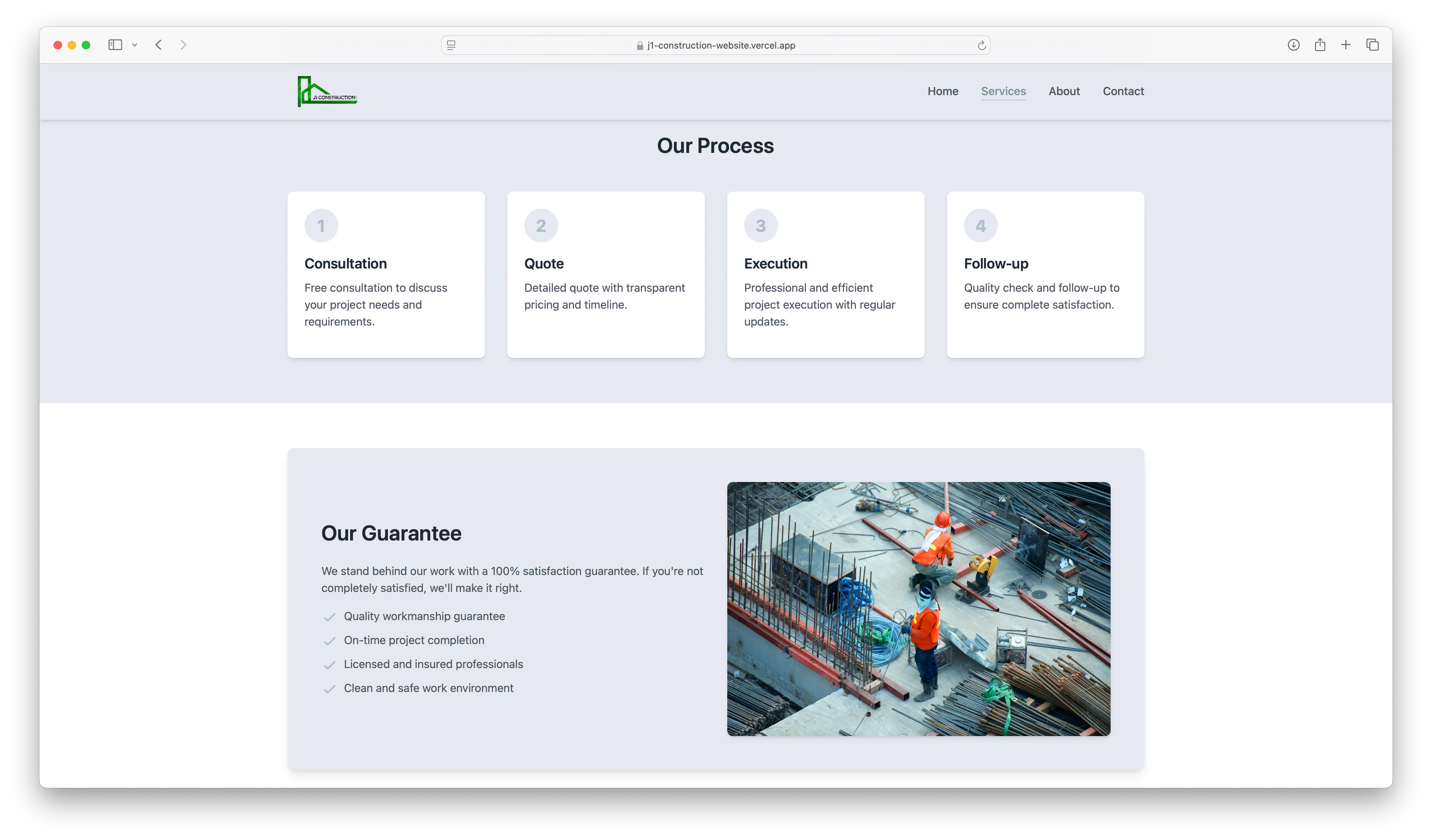Minimize the window with the yellow button
Screen dimensions: 1432x840
[72, 45]
